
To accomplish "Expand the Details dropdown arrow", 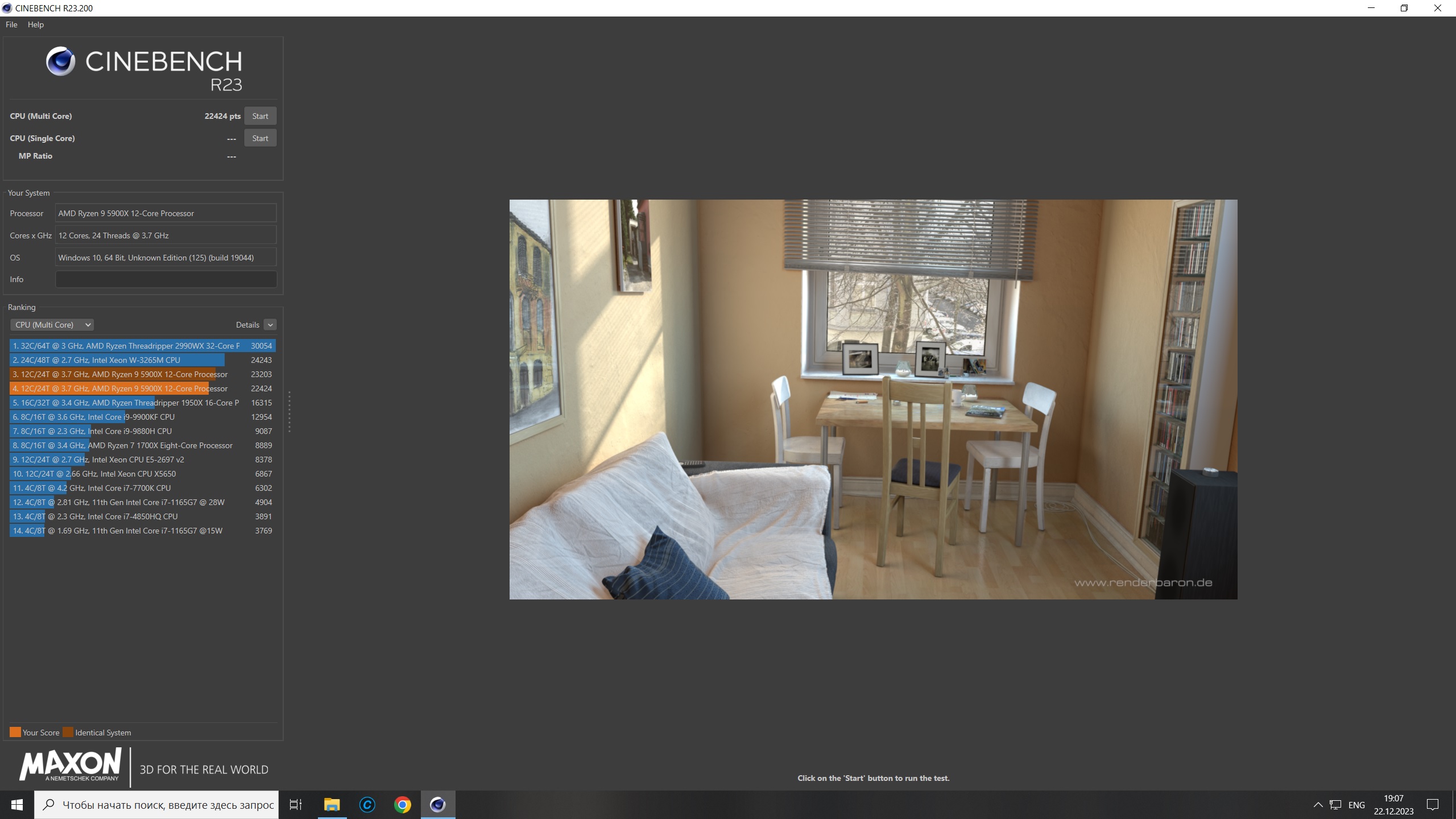I will click(270, 325).
